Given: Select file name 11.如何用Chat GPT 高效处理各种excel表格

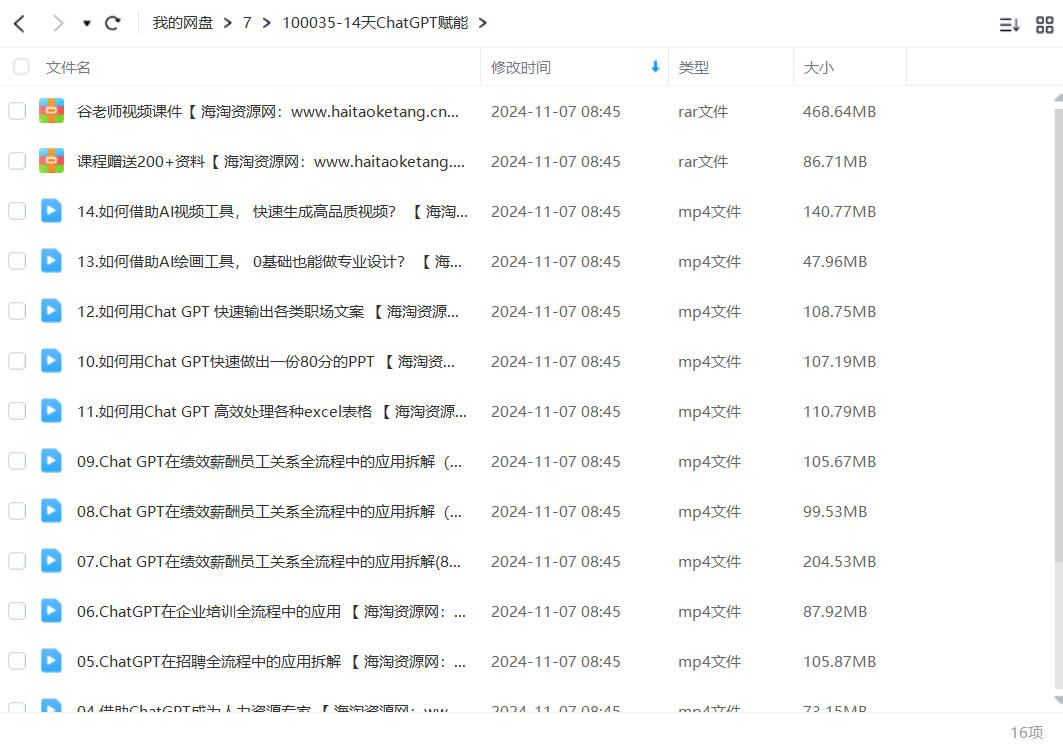Looking at the screenshot, I should click(272, 412).
